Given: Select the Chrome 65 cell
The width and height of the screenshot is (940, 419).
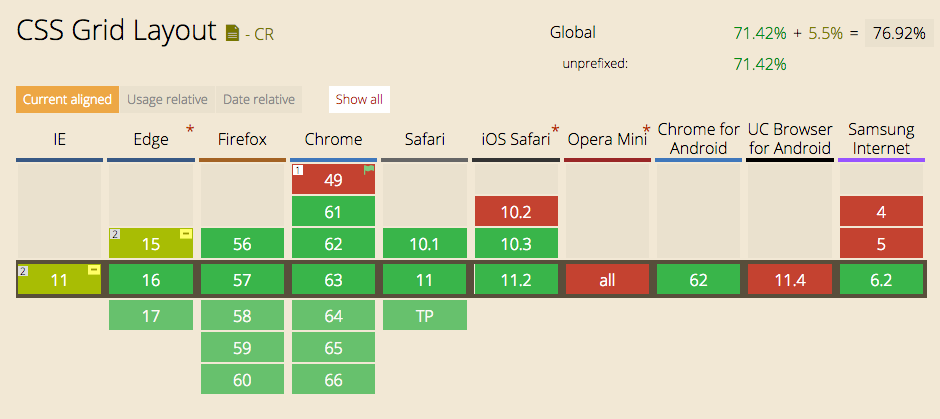Looking at the screenshot, I should [333, 347].
